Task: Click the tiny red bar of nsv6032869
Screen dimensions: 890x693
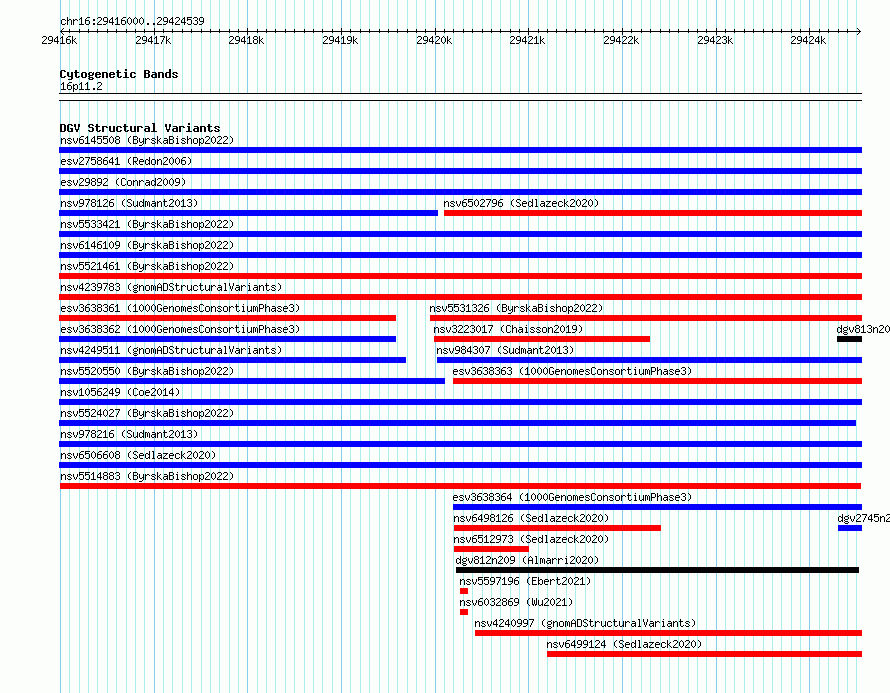Action: [464, 612]
